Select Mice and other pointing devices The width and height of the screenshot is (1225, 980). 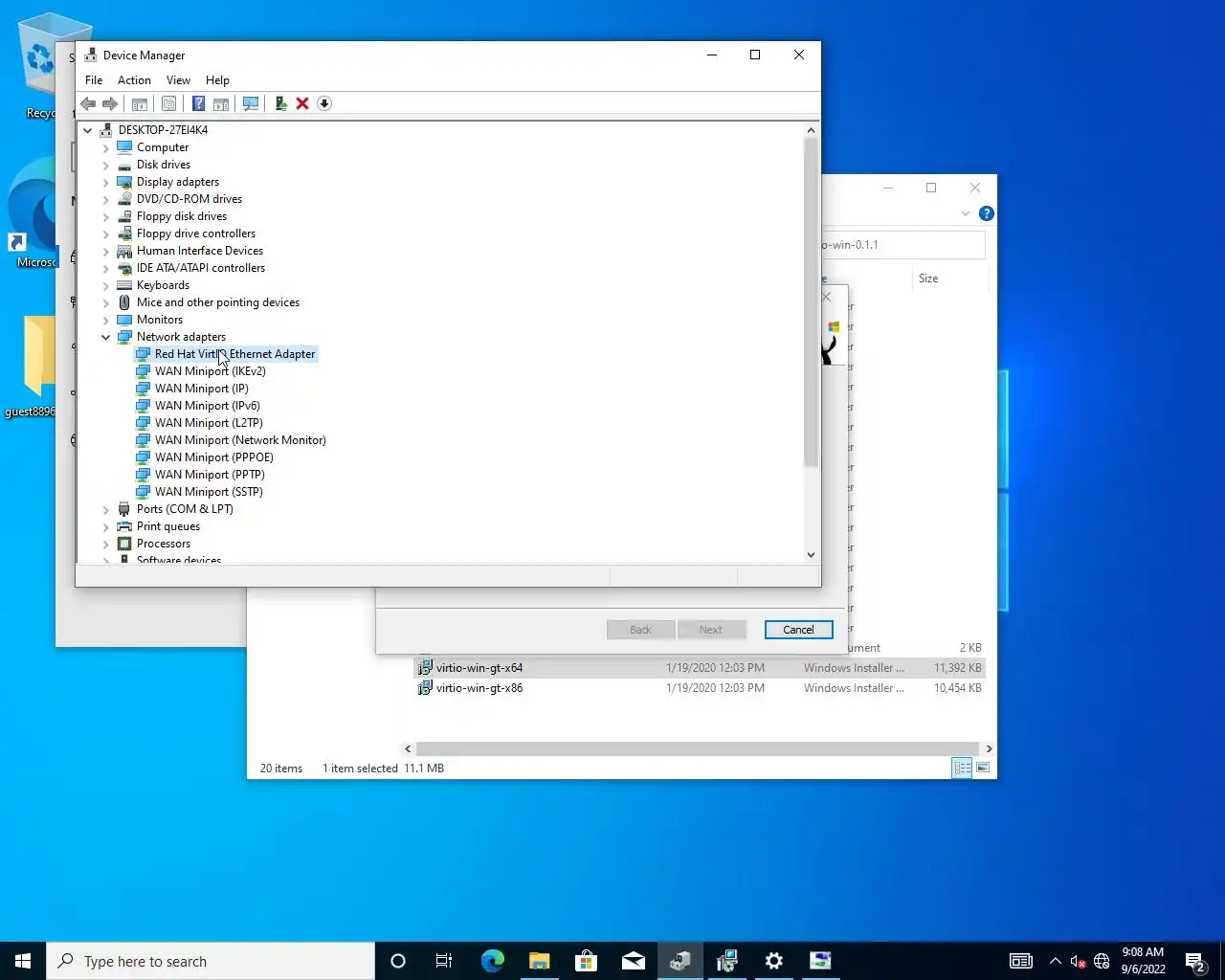point(218,302)
